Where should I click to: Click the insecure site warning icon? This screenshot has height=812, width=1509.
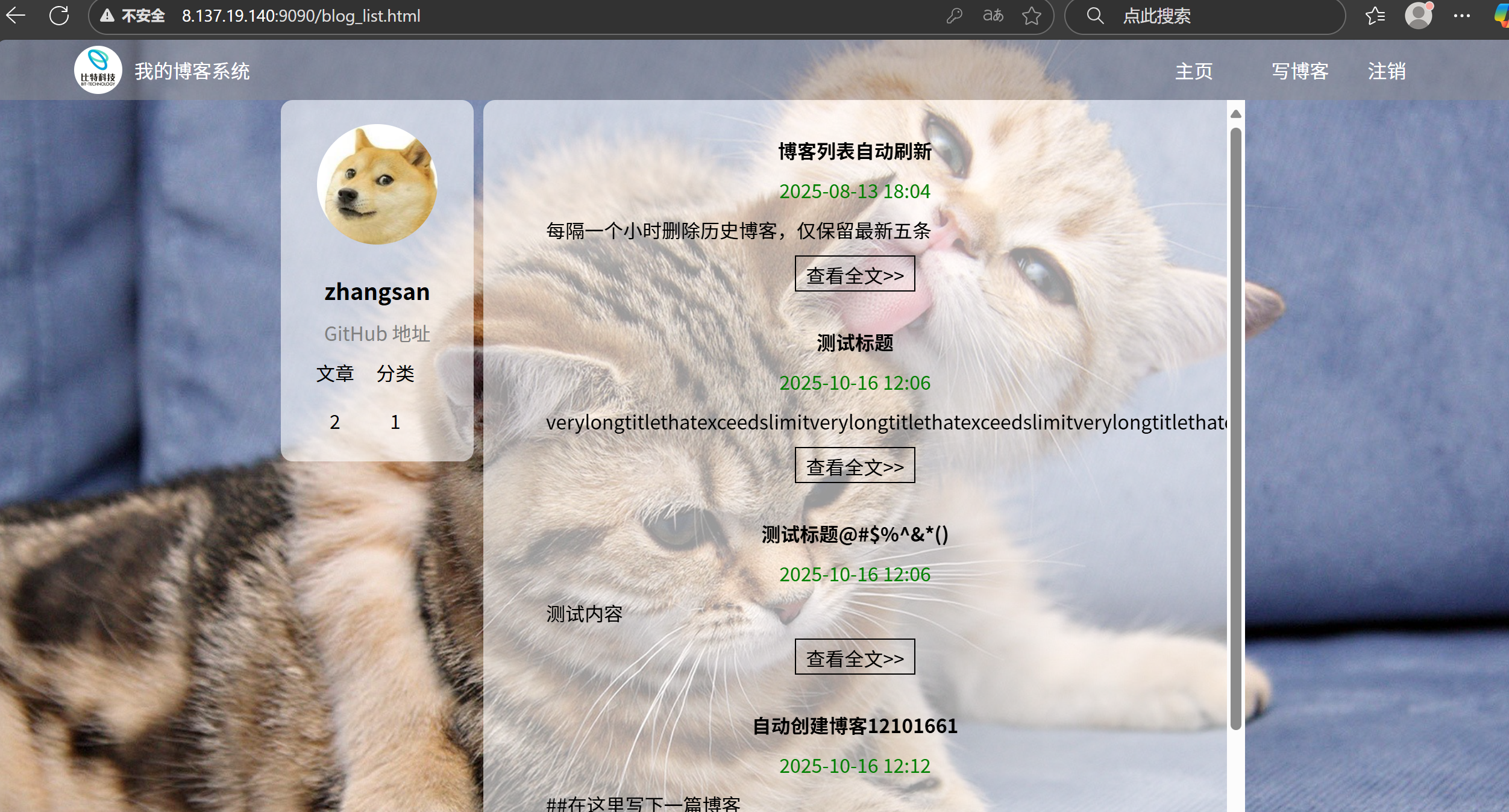tap(107, 16)
